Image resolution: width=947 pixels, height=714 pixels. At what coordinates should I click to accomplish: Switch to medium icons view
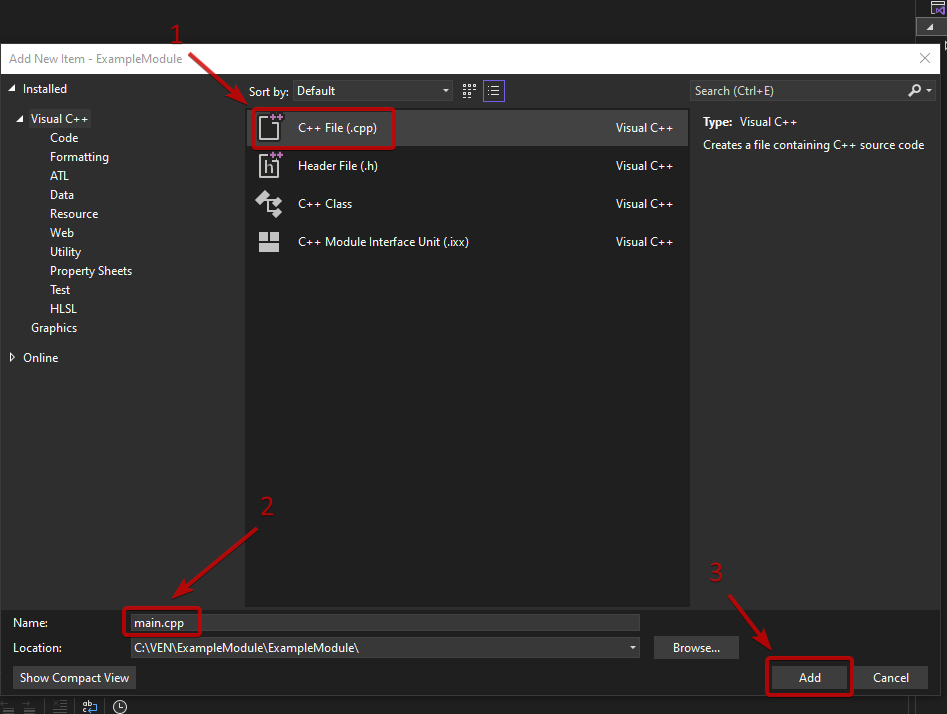(x=468, y=91)
